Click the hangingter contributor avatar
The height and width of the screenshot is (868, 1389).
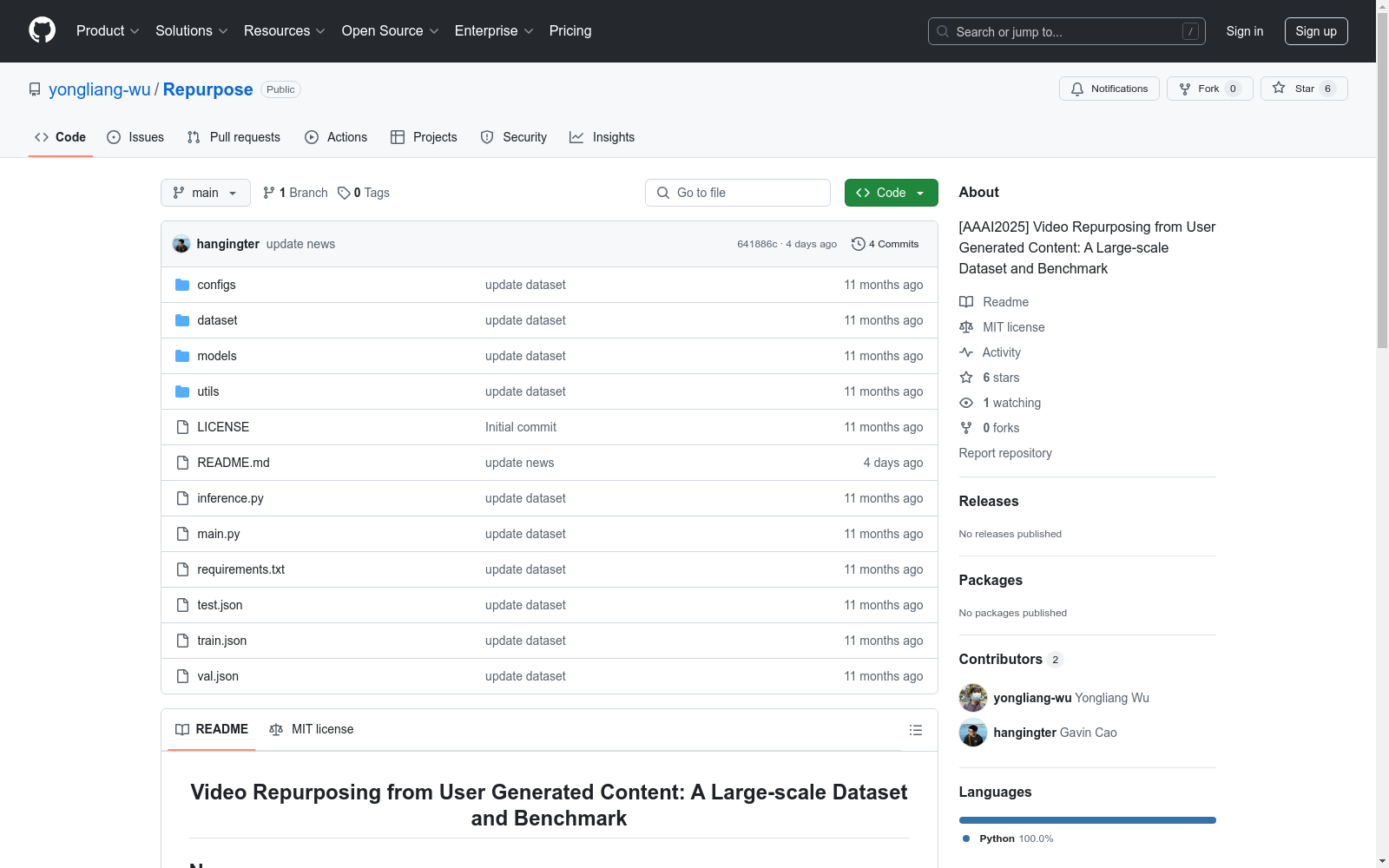point(973,733)
